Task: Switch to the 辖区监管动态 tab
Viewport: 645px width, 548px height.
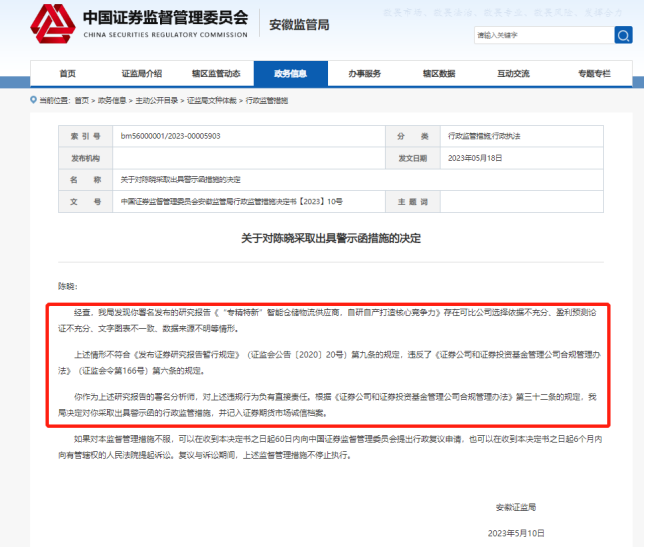Action: (x=215, y=74)
